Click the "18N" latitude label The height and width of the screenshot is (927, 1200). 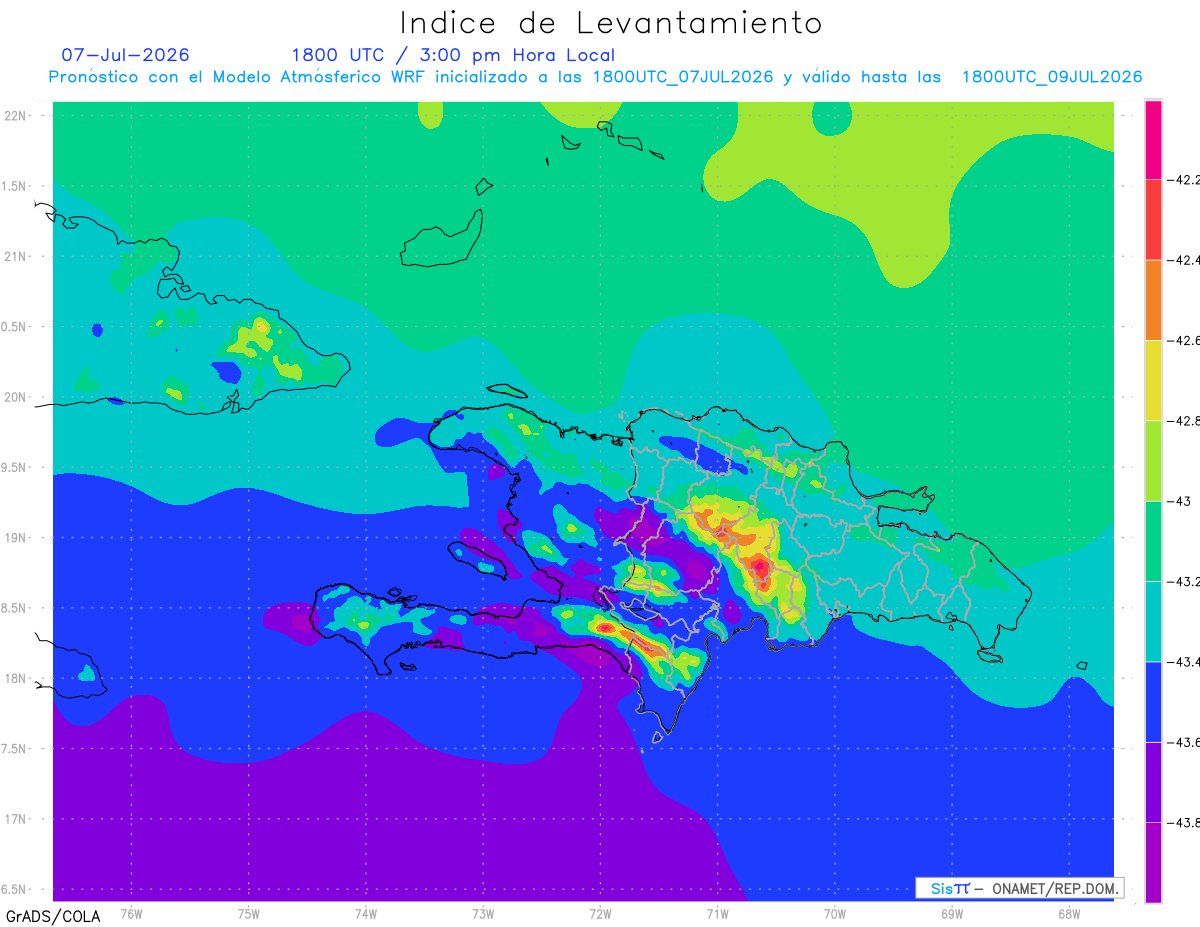coord(17,679)
